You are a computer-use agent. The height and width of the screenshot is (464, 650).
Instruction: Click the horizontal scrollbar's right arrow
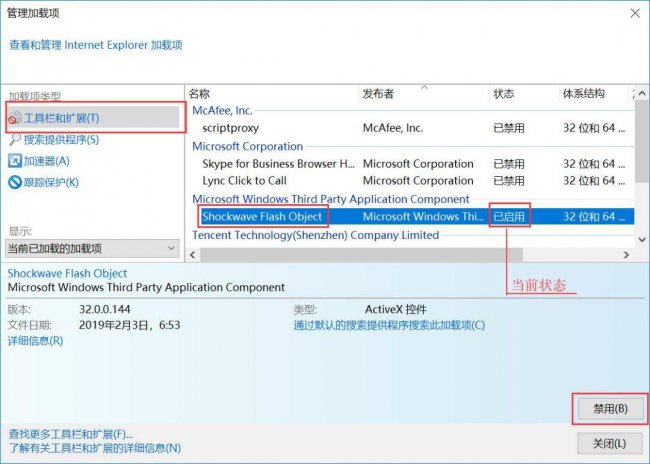[x=626, y=255]
